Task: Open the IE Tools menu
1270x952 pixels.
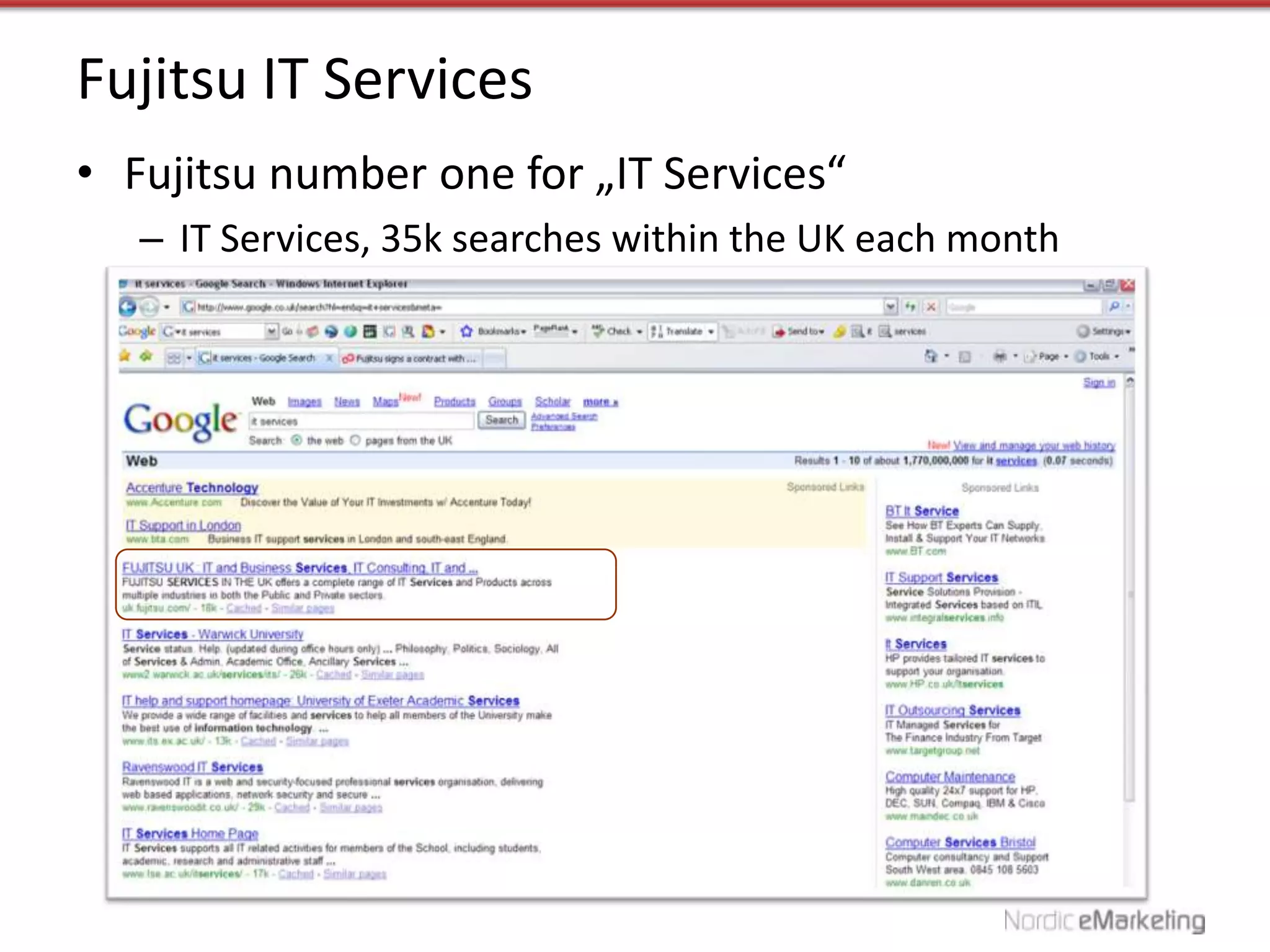Action: click(1098, 356)
